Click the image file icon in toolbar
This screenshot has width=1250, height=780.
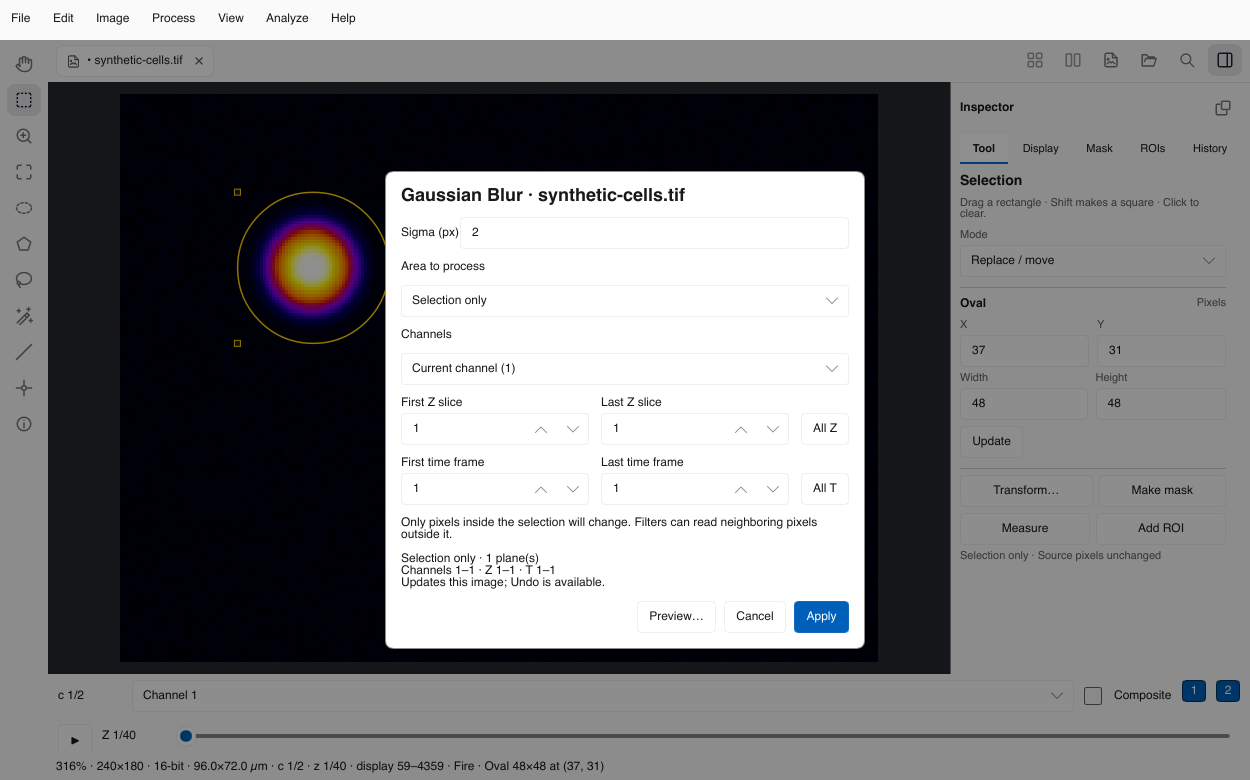(x=1111, y=60)
